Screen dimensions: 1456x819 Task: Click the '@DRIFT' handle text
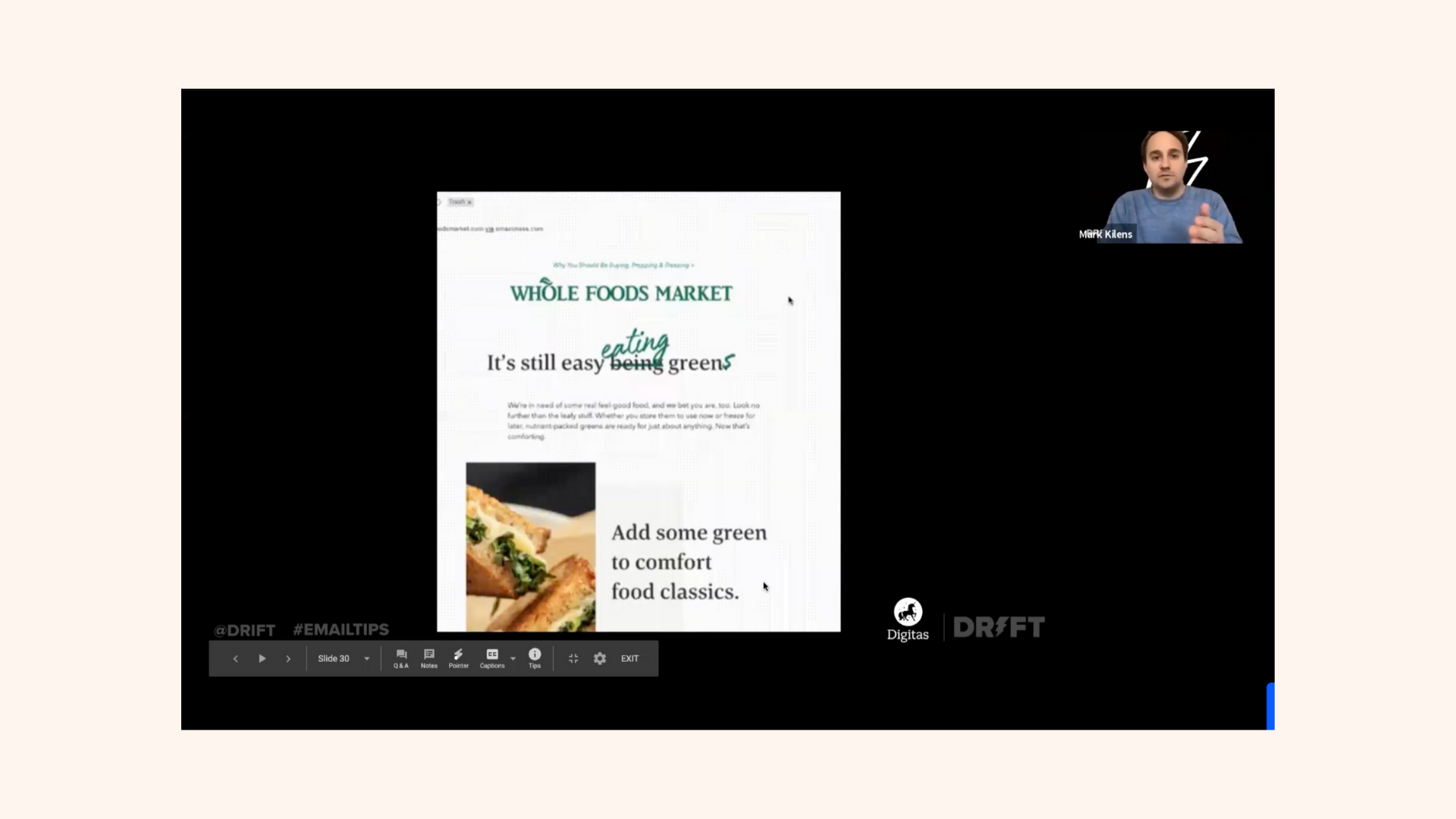(244, 630)
